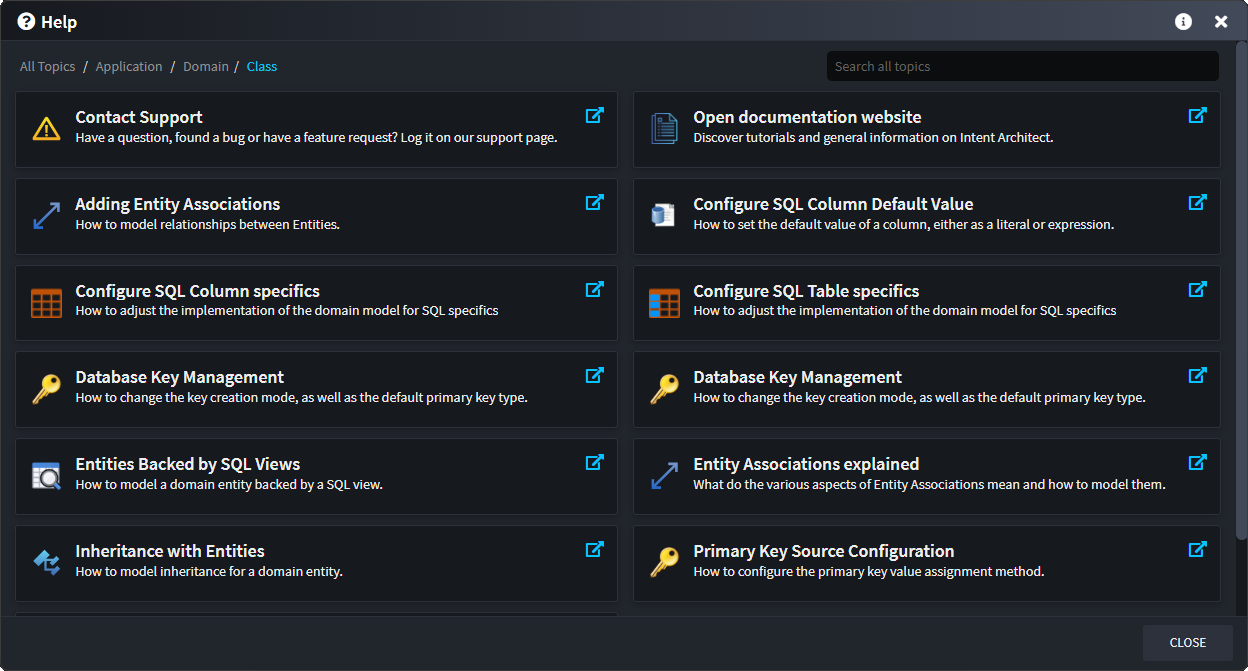
Task: Click external link icon for Configure SQL Column Default Value
Action: [1197, 203]
